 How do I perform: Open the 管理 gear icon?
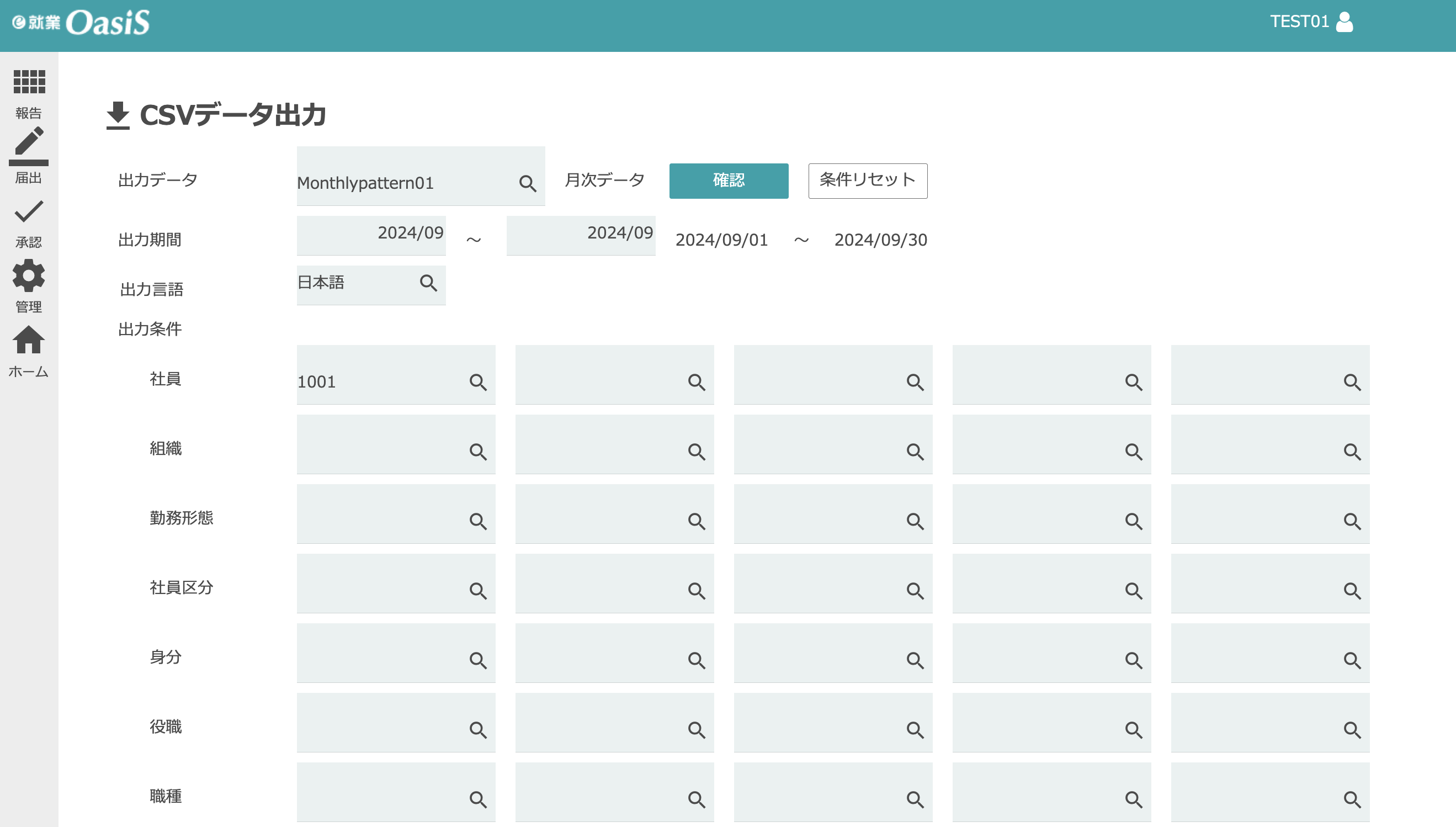(29, 276)
